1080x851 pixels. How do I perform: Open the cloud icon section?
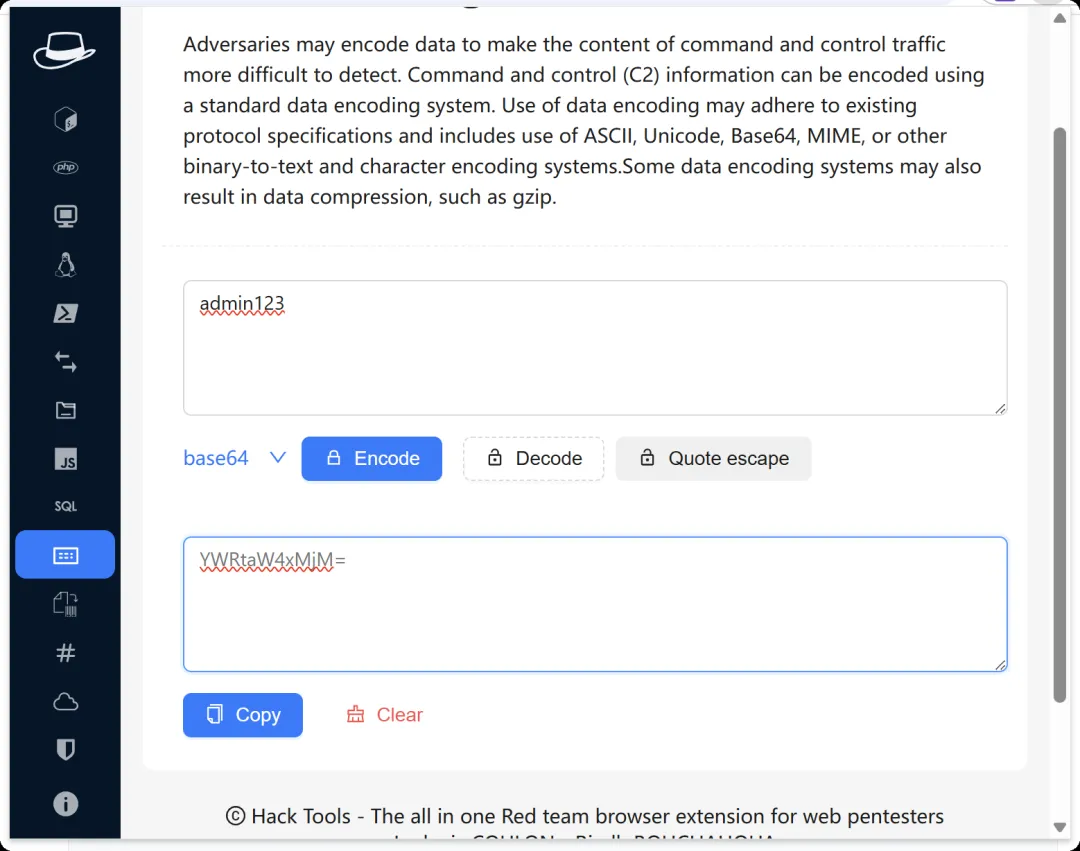tap(66, 702)
